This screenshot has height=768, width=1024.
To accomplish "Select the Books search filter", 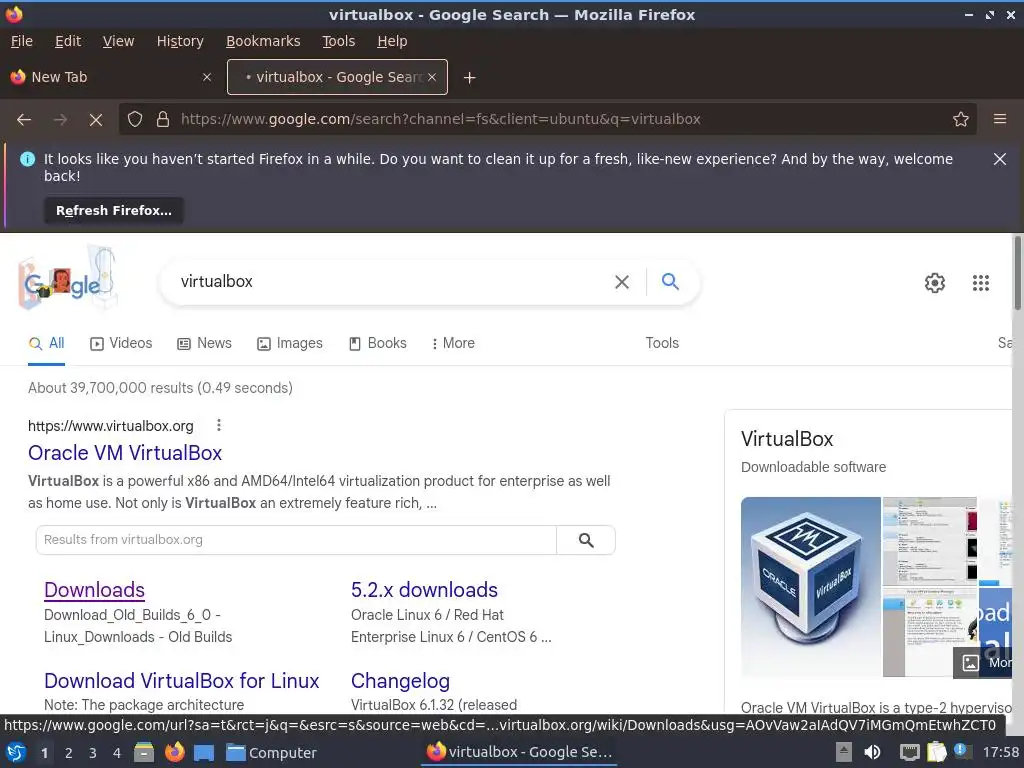I will pyautogui.click(x=377, y=344).
